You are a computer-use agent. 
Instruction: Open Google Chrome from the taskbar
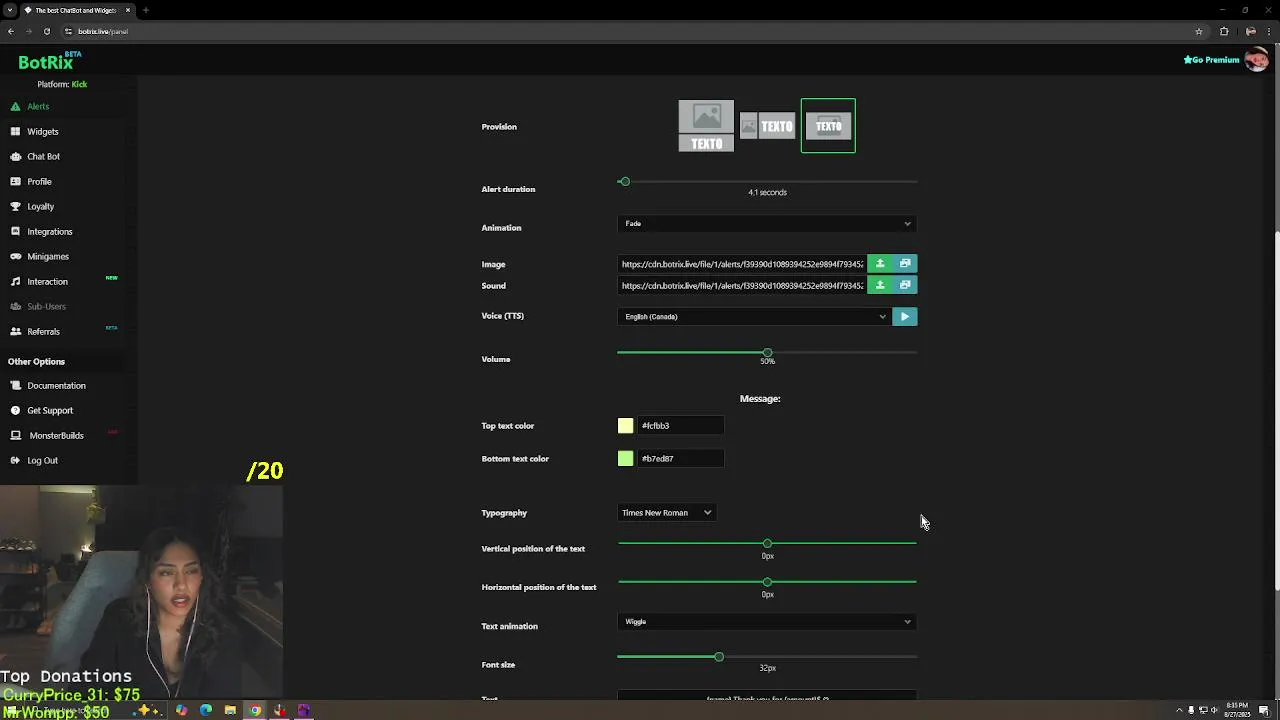point(255,711)
